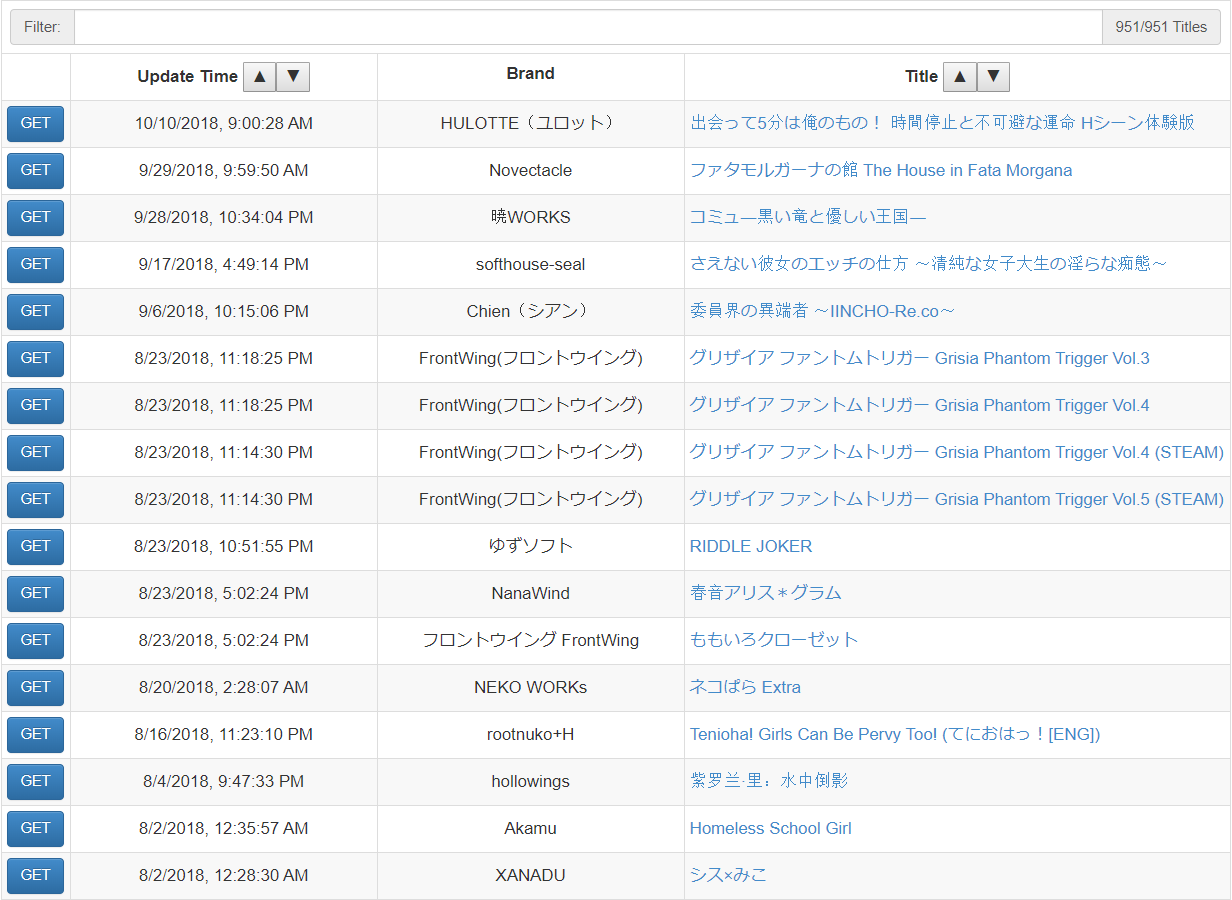Select timestamp 9/6/2018, 10:15:06 PM
Screen dimensions: 1232x900
(224, 312)
